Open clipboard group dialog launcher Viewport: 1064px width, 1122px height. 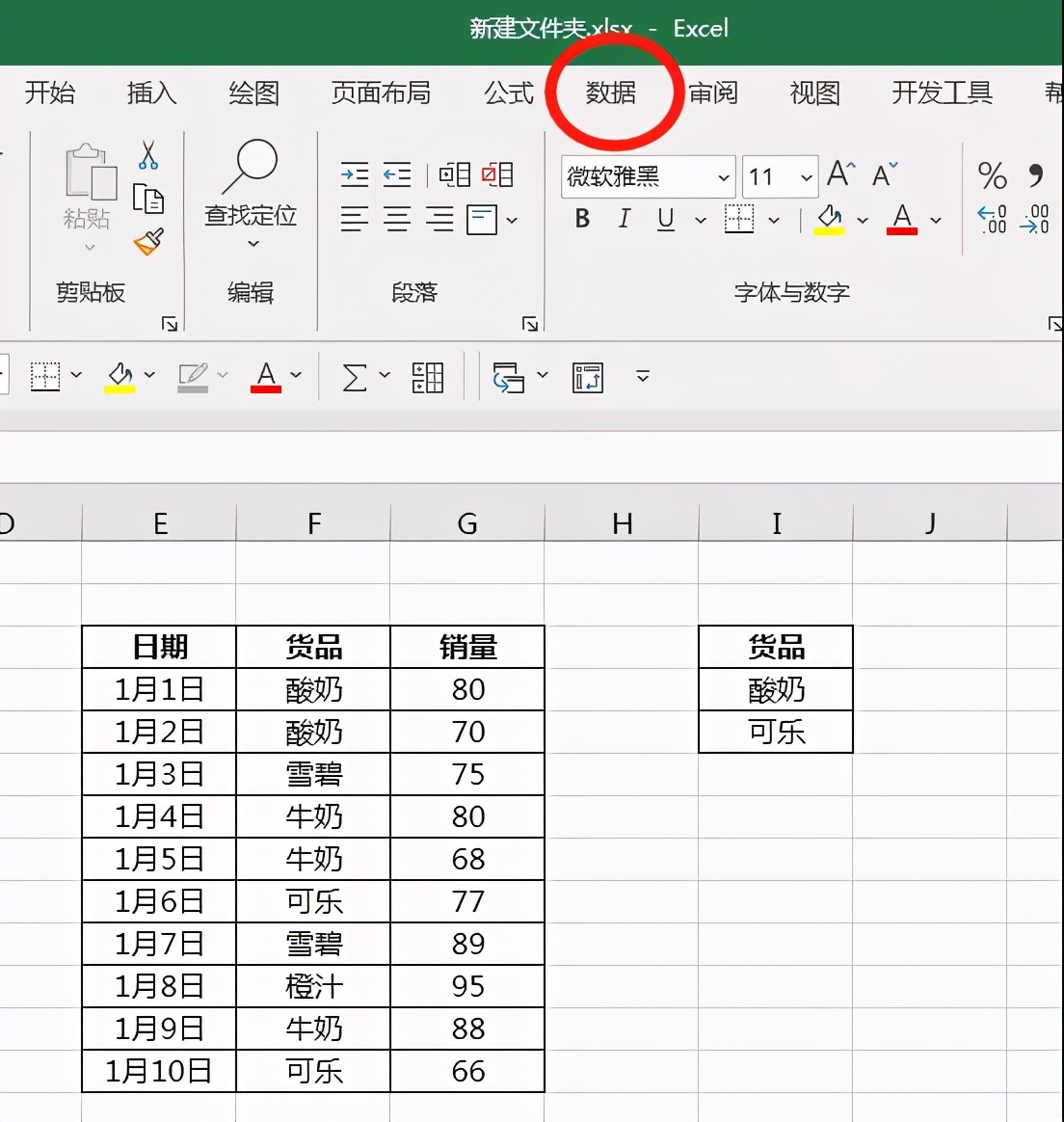click(170, 324)
